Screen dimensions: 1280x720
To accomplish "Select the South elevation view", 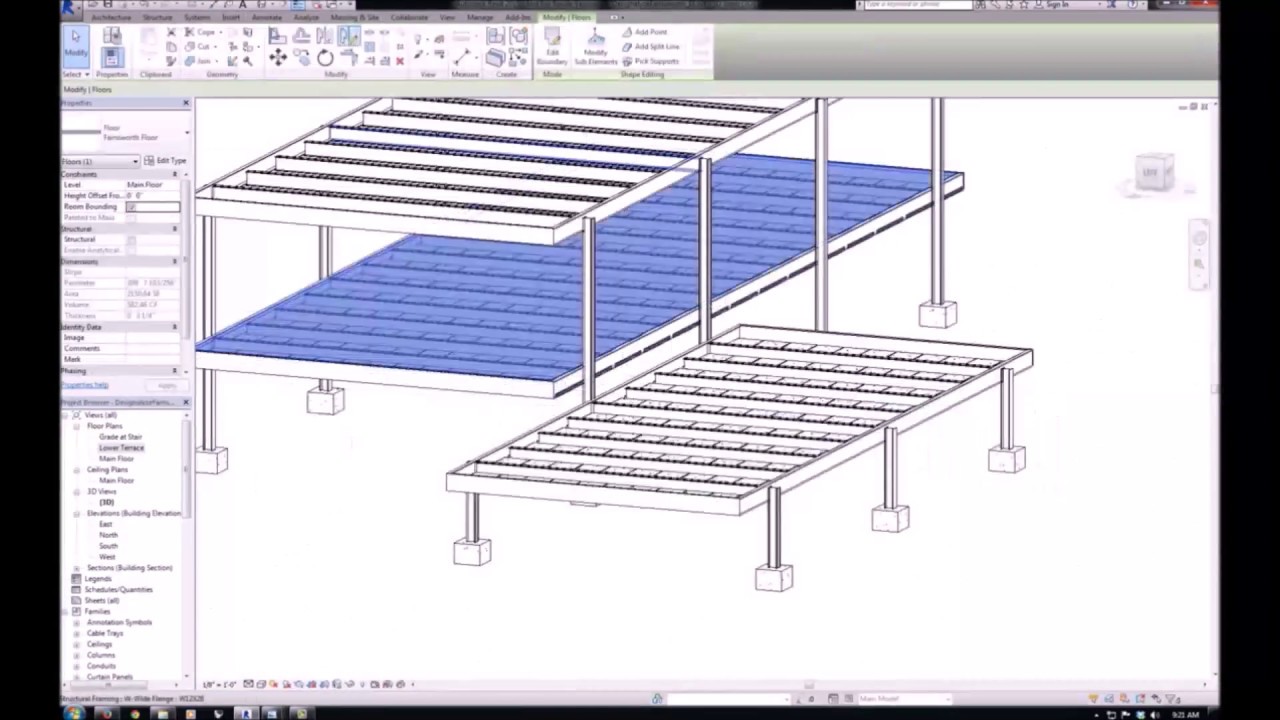I will (x=108, y=546).
